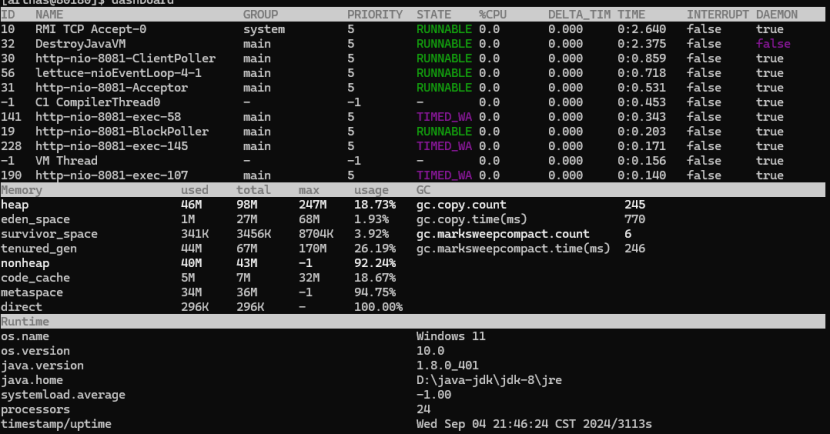This screenshot has width=830, height=434.
Task: Click the Memory section header
Action: pos(21,190)
